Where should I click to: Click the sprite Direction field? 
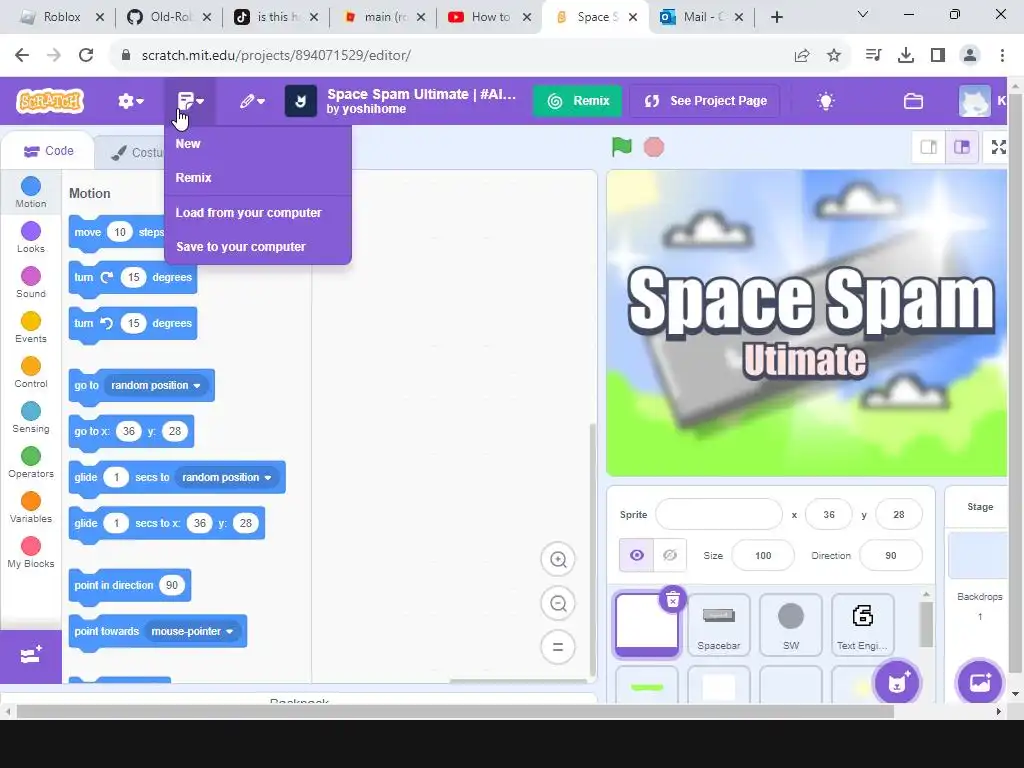tap(891, 556)
